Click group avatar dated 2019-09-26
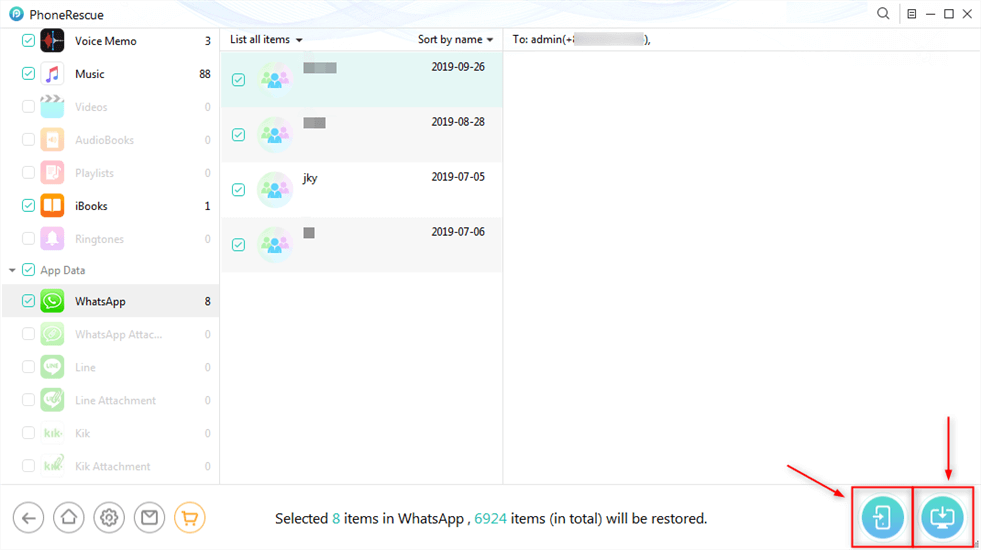981x550 pixels. (x=275, y=79)
